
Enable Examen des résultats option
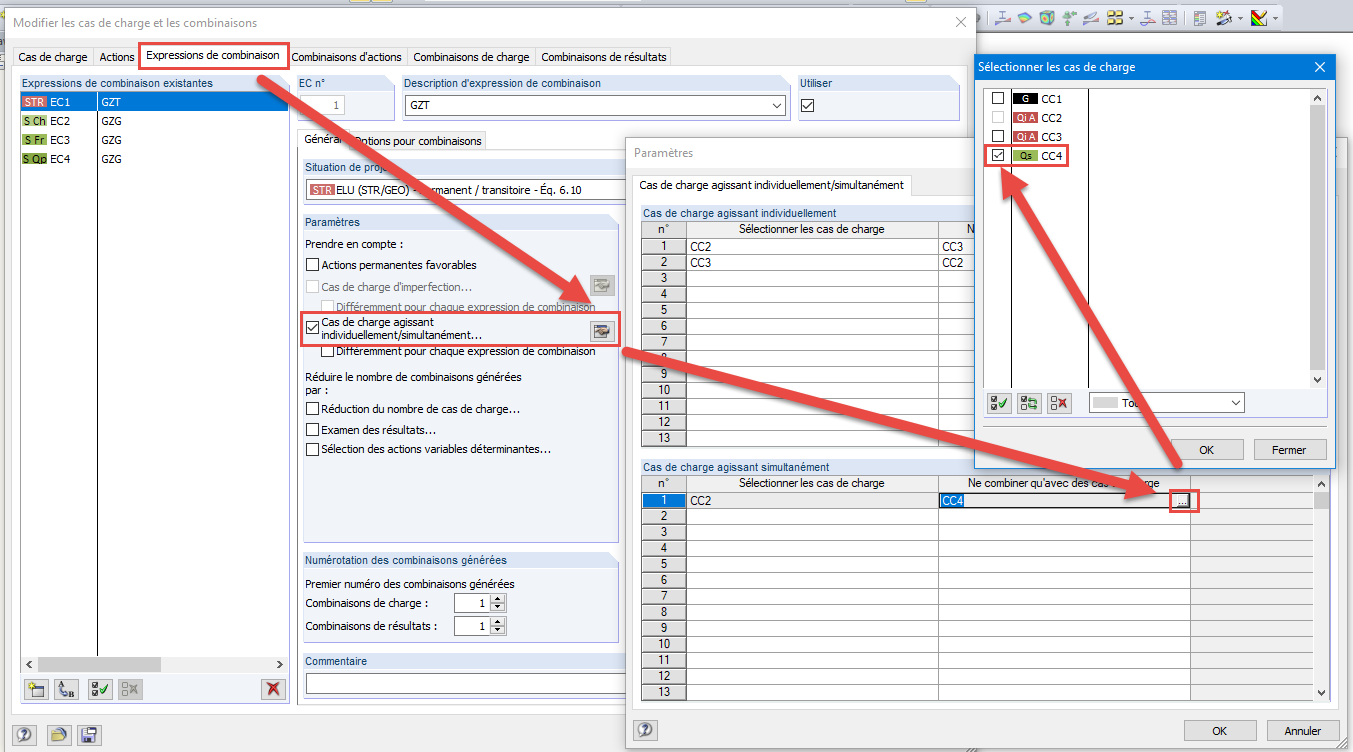click(312, 429)
